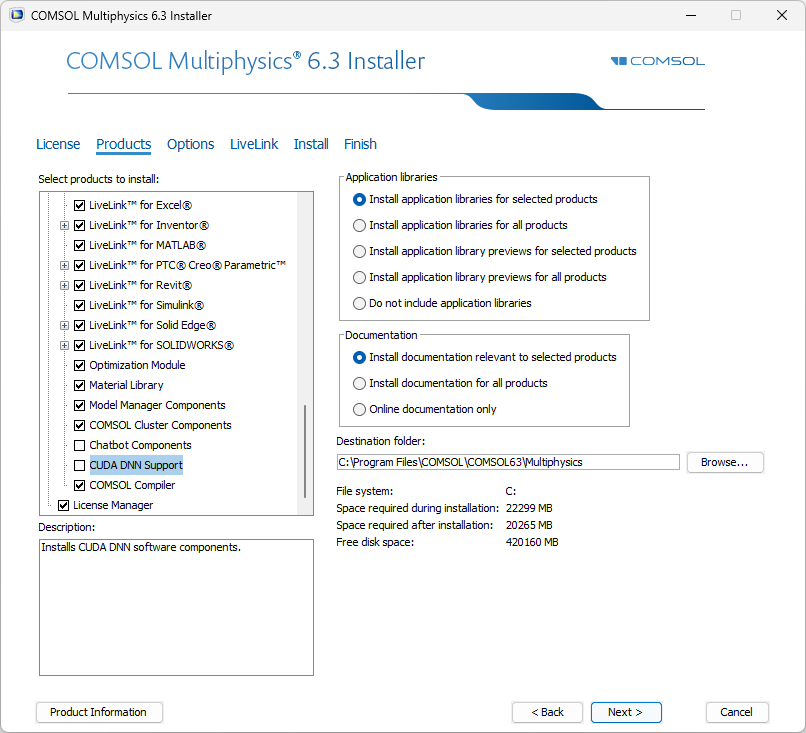Toggle LiveLink for SOLIDWORKS checkbox
This screenshot has width=806, height=733.
[x=79, y=346]
